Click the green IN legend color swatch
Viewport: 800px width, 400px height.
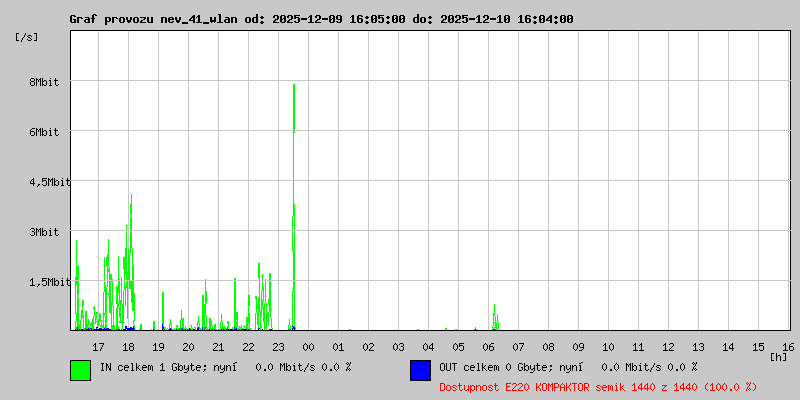(x=81, y=370)
